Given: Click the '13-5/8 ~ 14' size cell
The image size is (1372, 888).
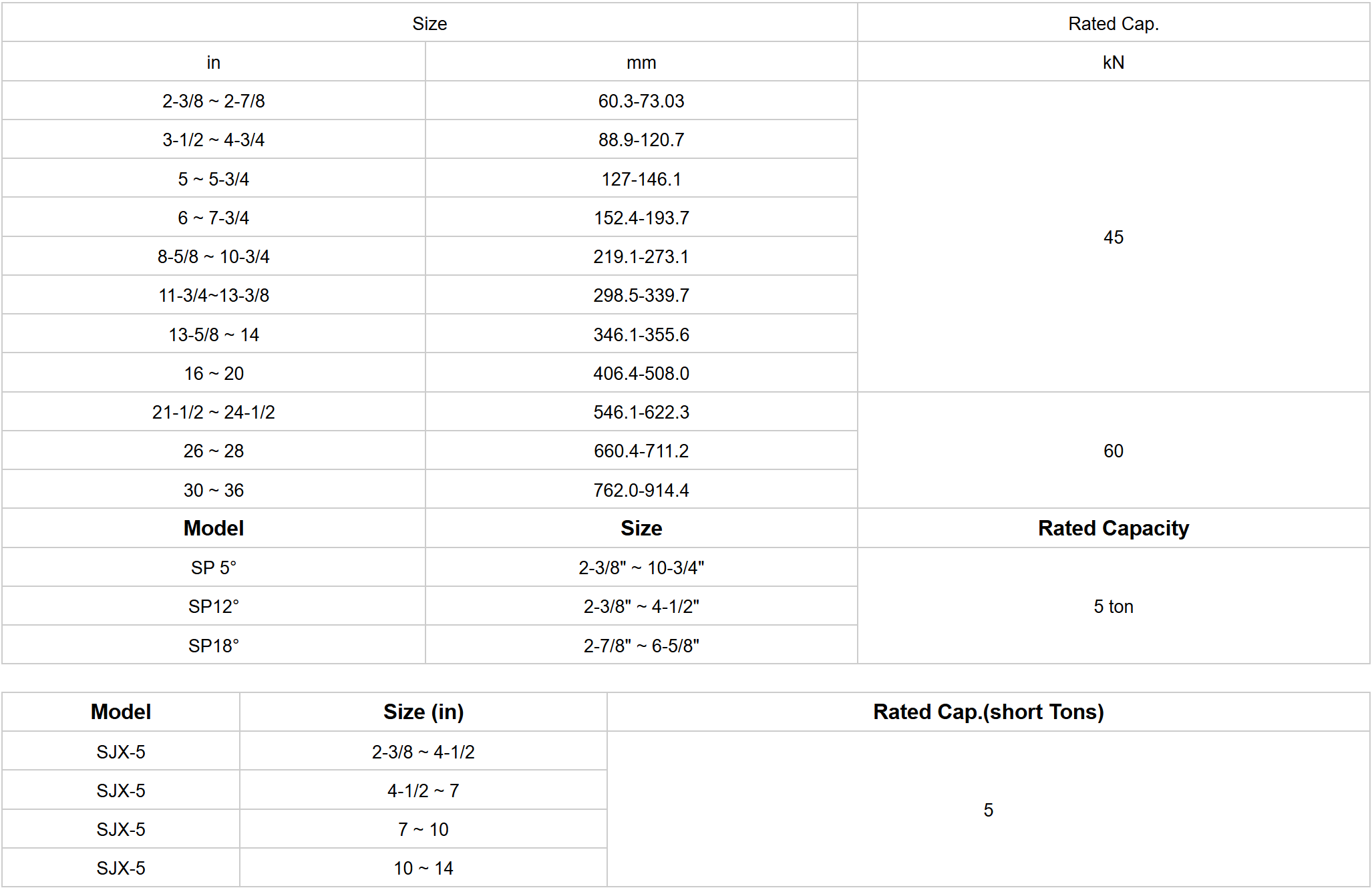Looking at the screenshot, I should (x=214, y=335).
